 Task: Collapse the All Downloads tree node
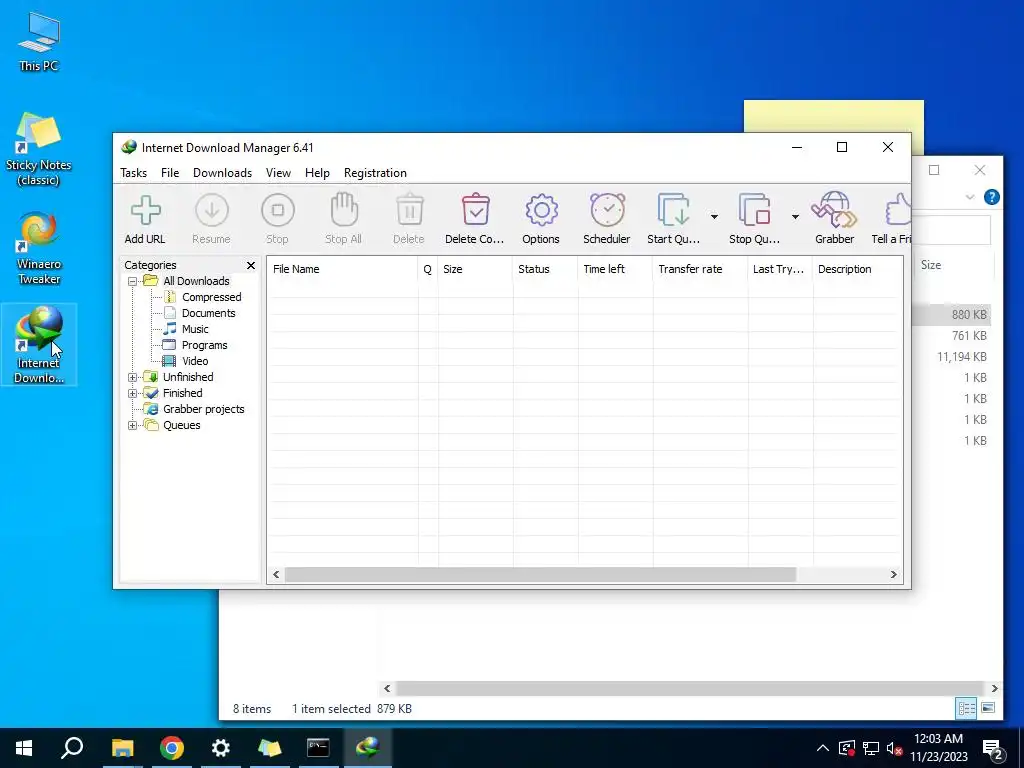coord(133,281)
